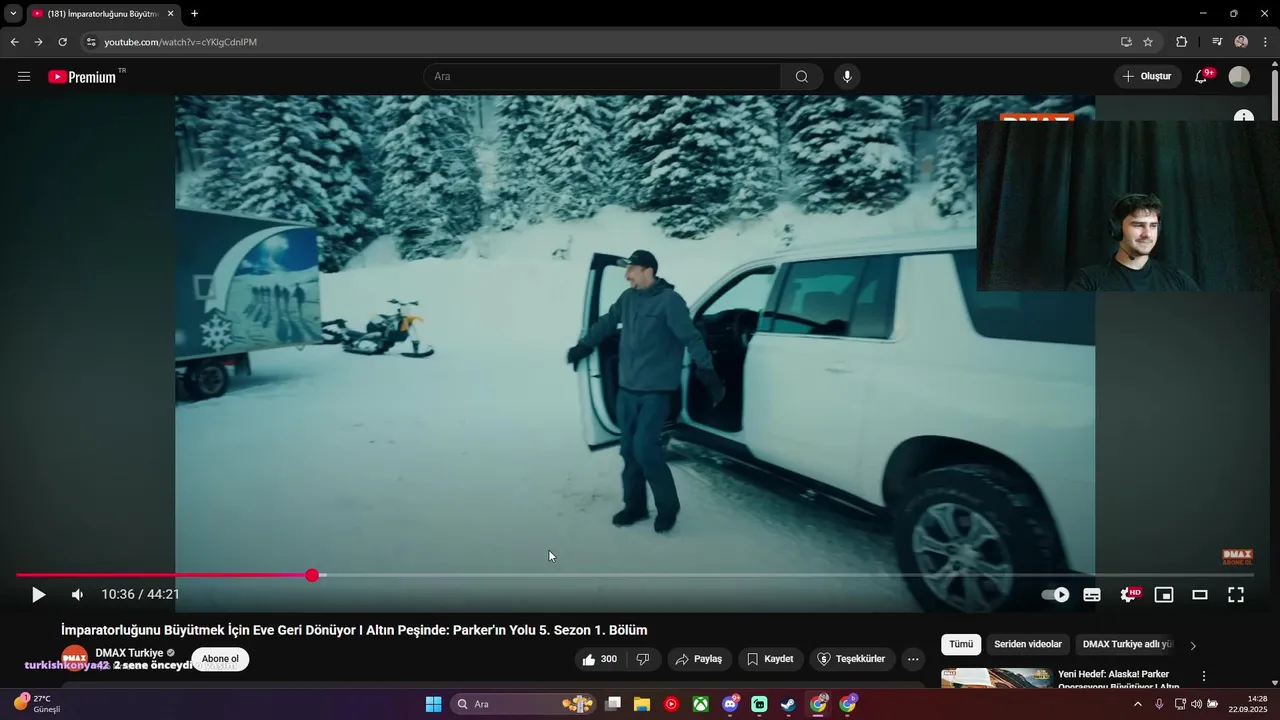Like the video showing 300 likes
This screenshot has width=1280, height=720.
point(600,659)
